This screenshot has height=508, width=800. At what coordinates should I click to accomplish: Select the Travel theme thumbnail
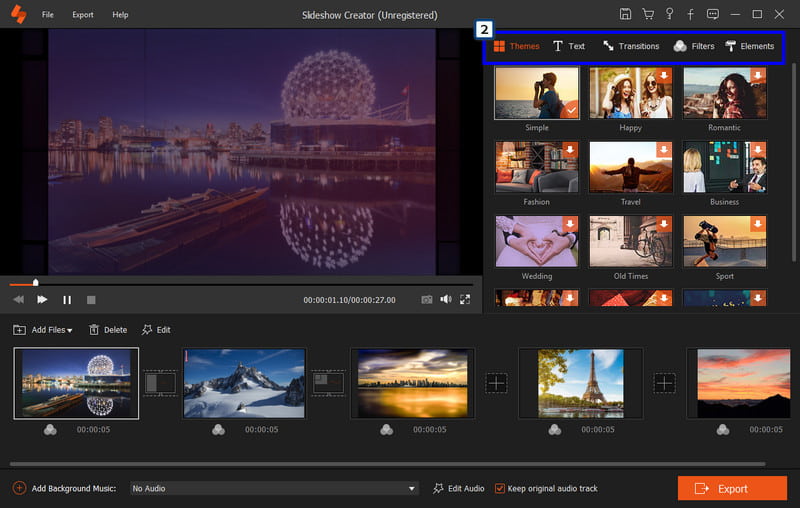point(630,167)
